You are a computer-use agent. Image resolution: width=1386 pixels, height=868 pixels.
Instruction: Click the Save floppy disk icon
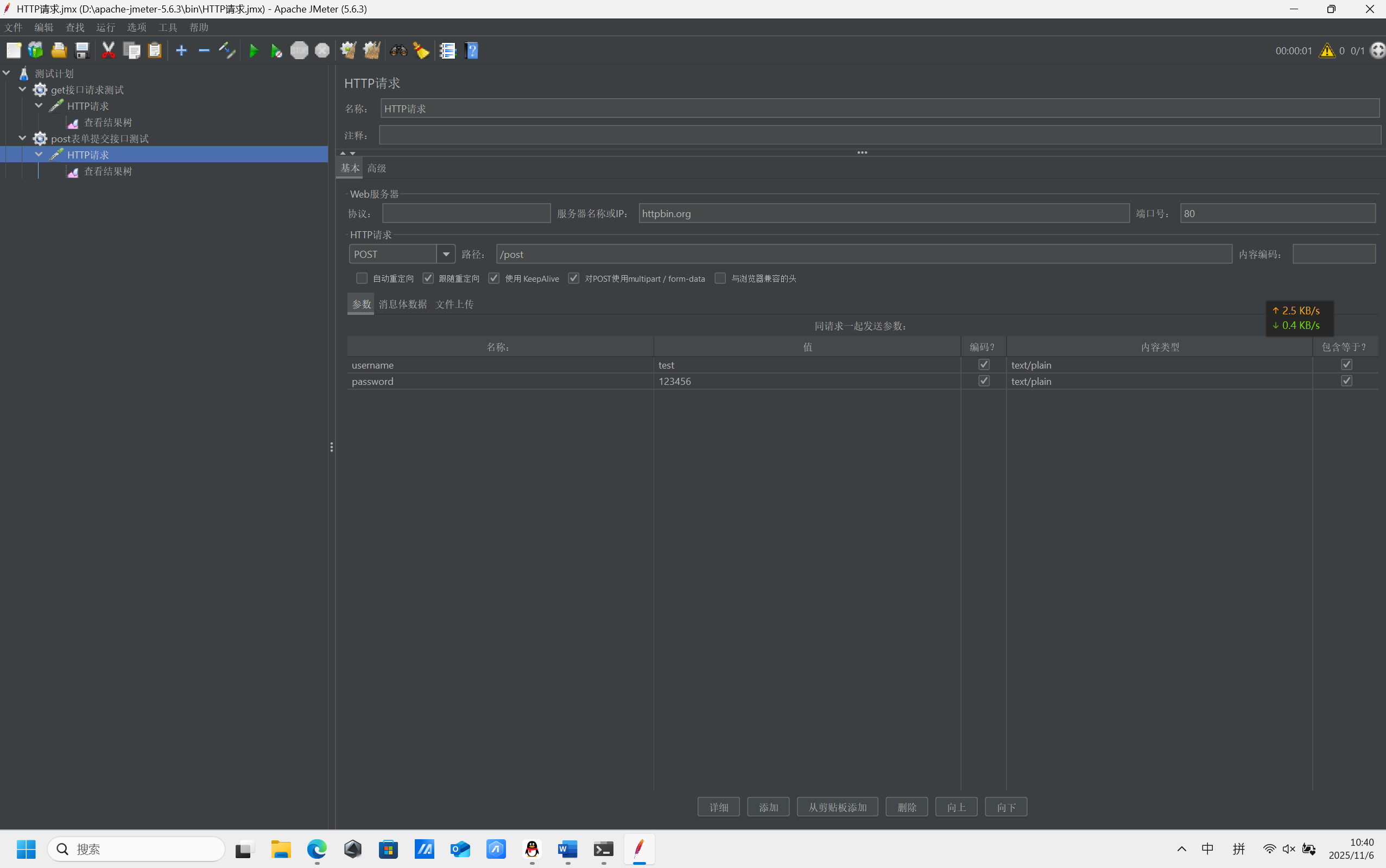pyautogui.click(x=82, y=51)
